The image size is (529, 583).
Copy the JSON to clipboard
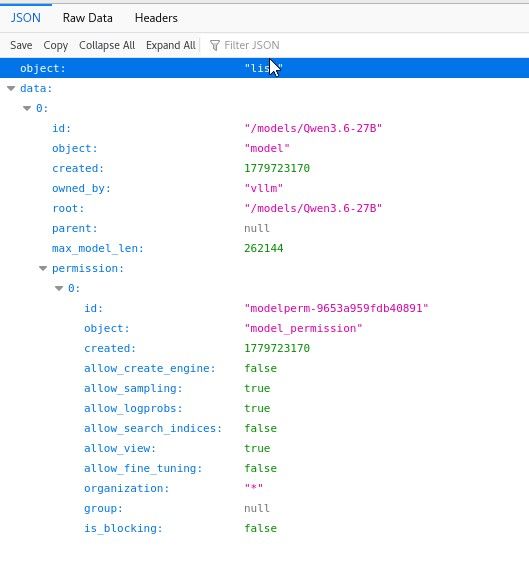[56, 45]
